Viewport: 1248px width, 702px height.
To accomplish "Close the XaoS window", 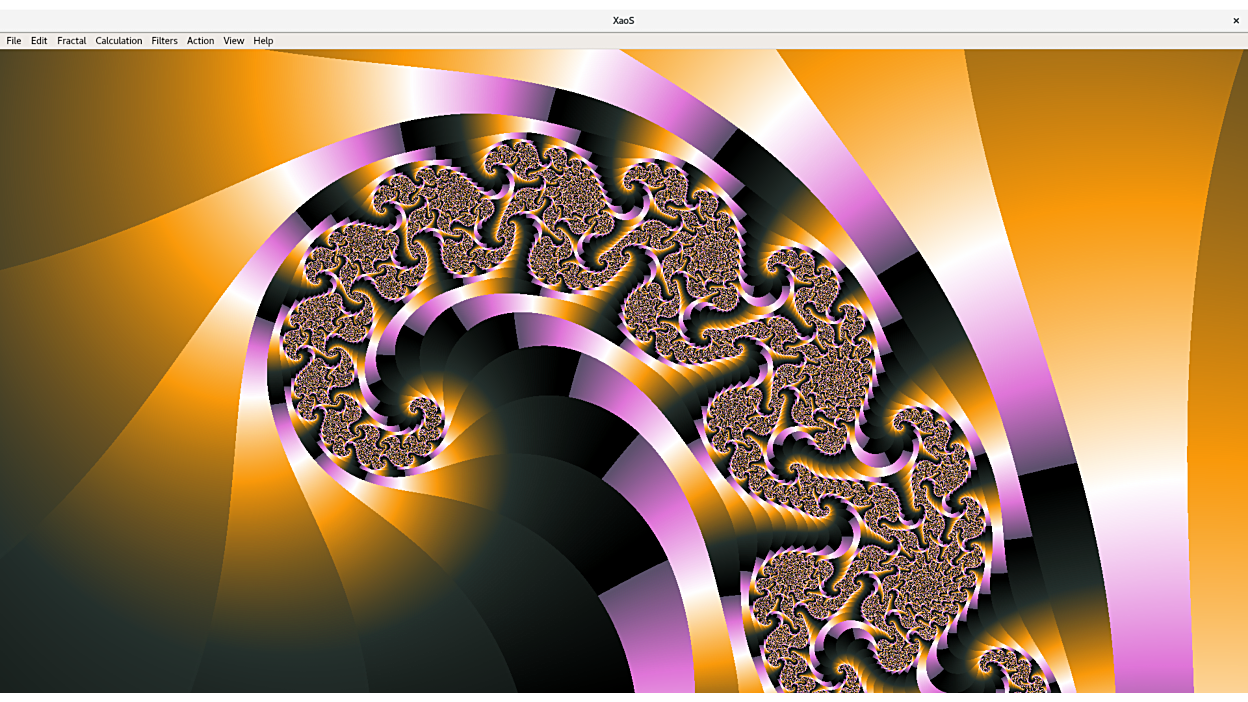I will click(1236, 21).
